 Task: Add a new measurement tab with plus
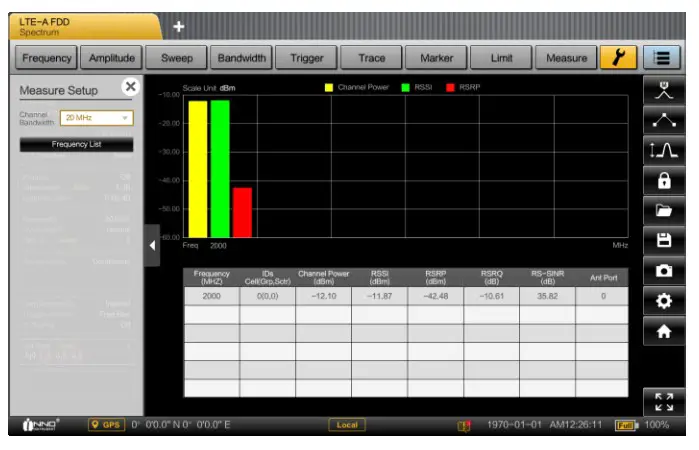click(x=179, y=27)
